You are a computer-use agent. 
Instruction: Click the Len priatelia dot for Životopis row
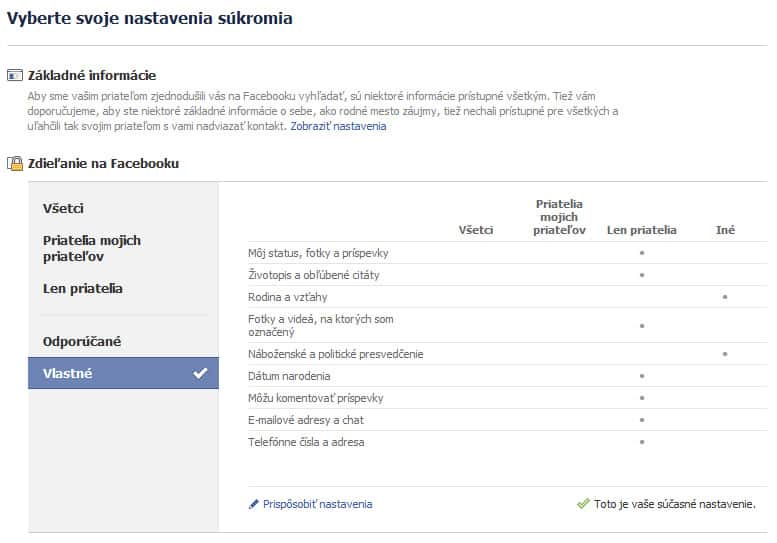642,274
